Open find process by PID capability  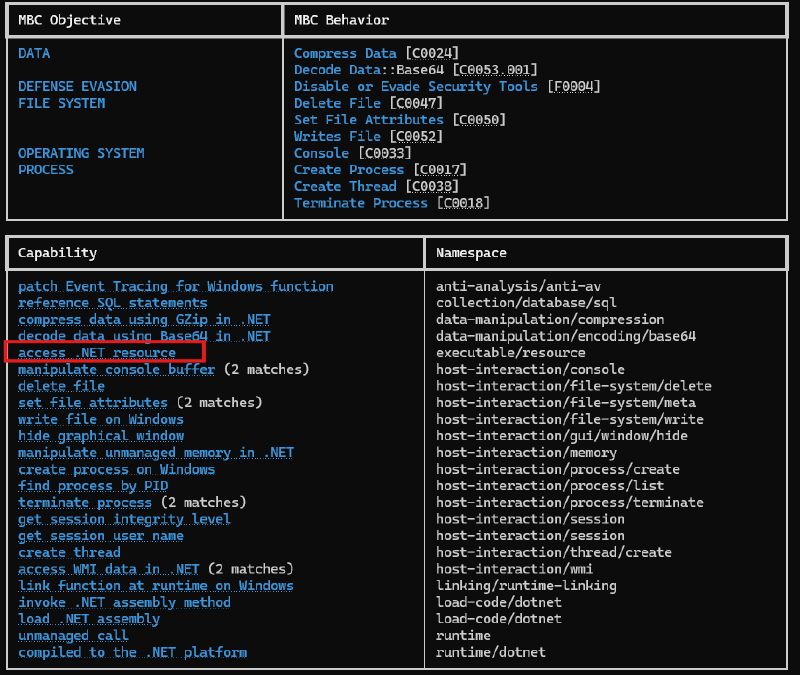[93, 486]
